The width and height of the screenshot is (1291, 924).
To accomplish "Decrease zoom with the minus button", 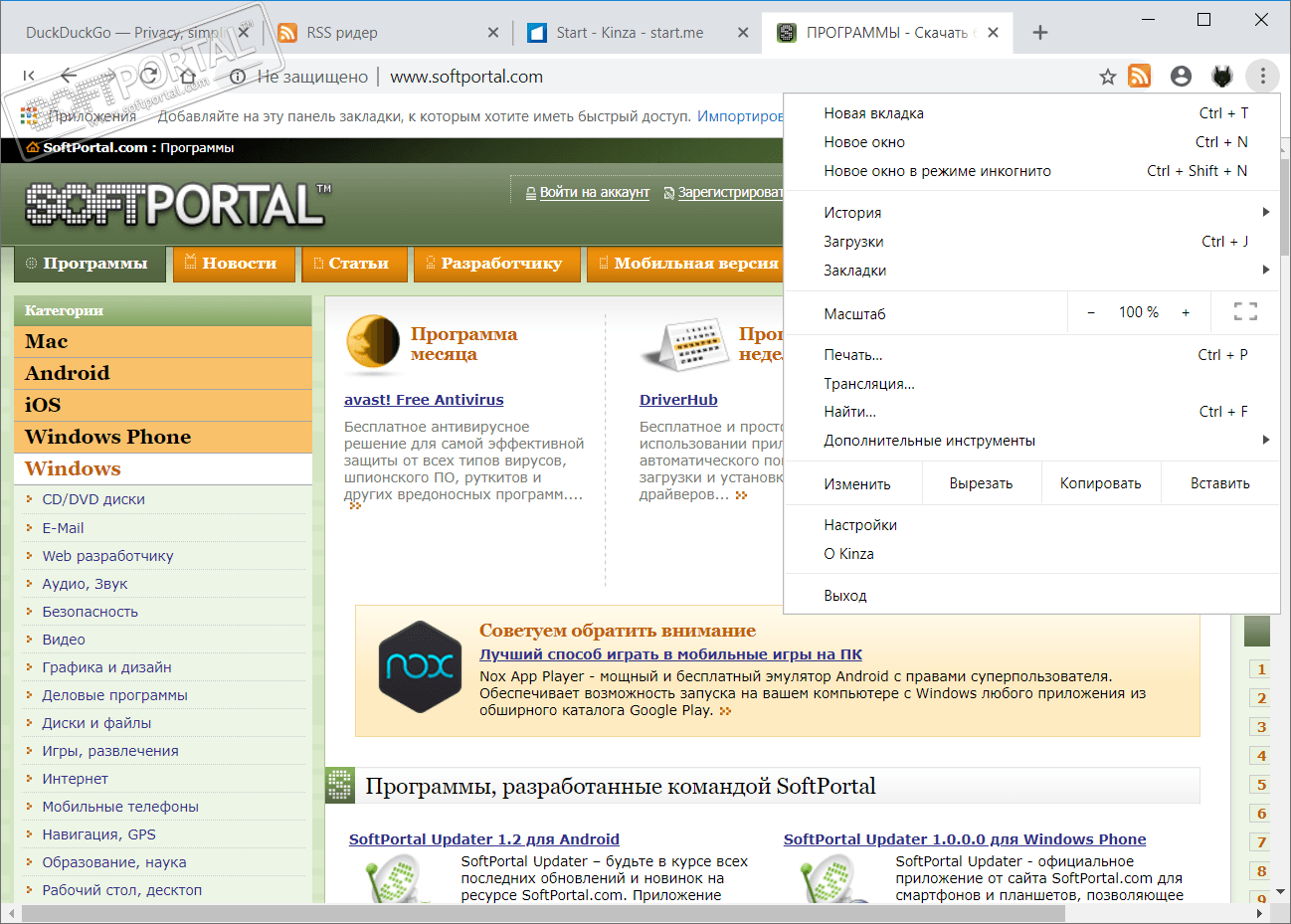I will coord(1091,312).
